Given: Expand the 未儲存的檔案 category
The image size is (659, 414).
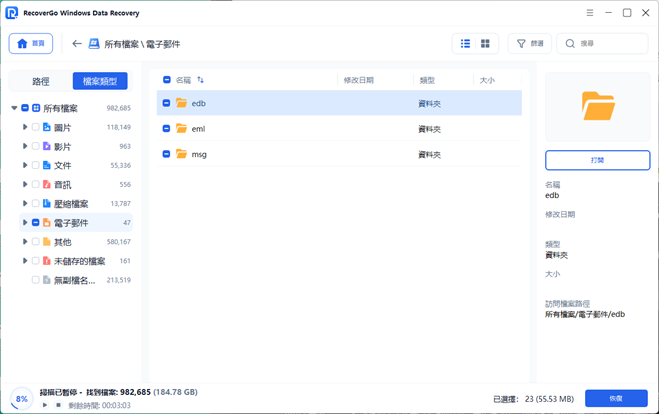Looking at the screenshot, I should (x=25, y=261).
